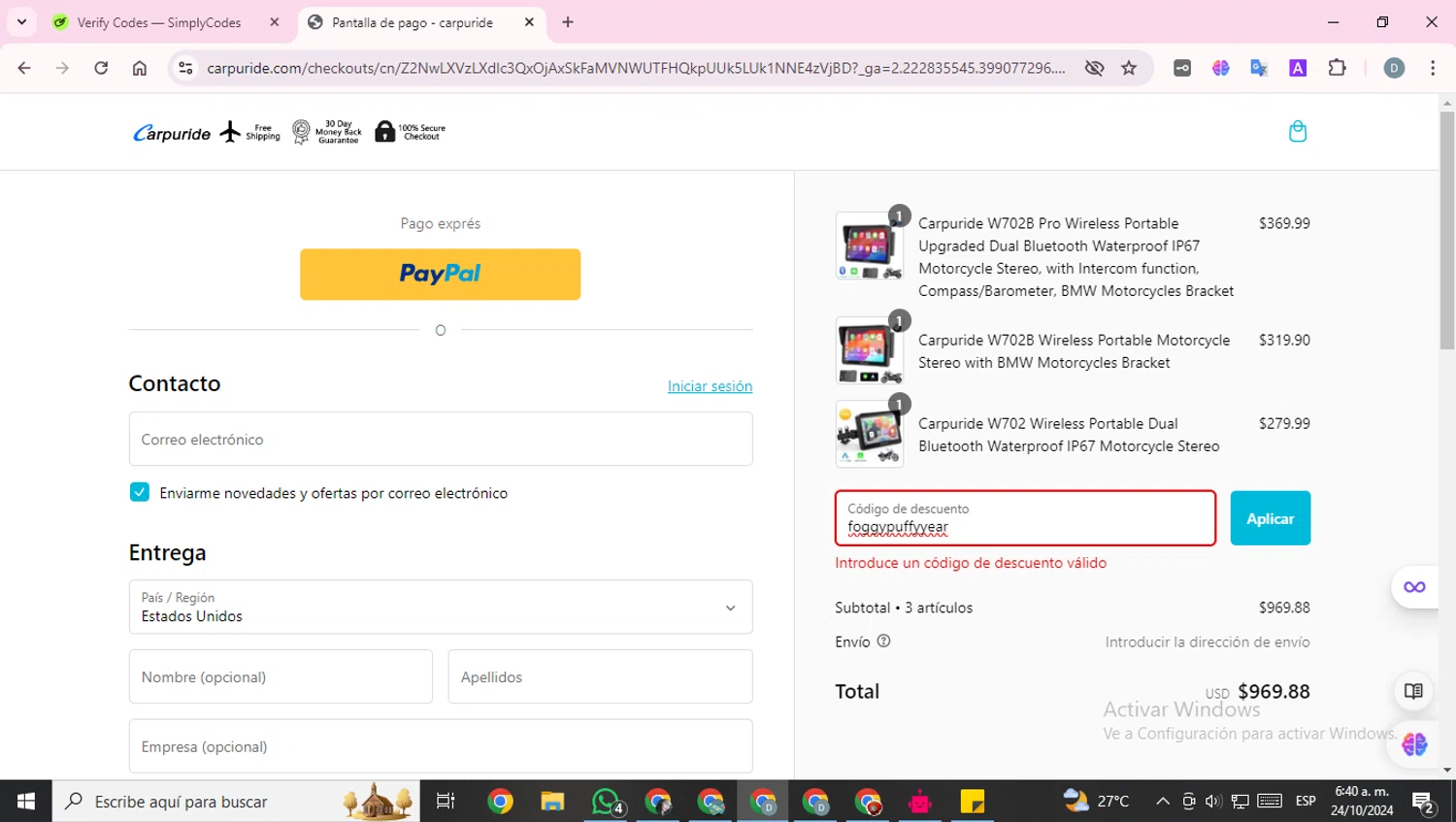The image size is (1456, 822).
Task: Click the shipping info question mark icon
Action: coord(883,641)
